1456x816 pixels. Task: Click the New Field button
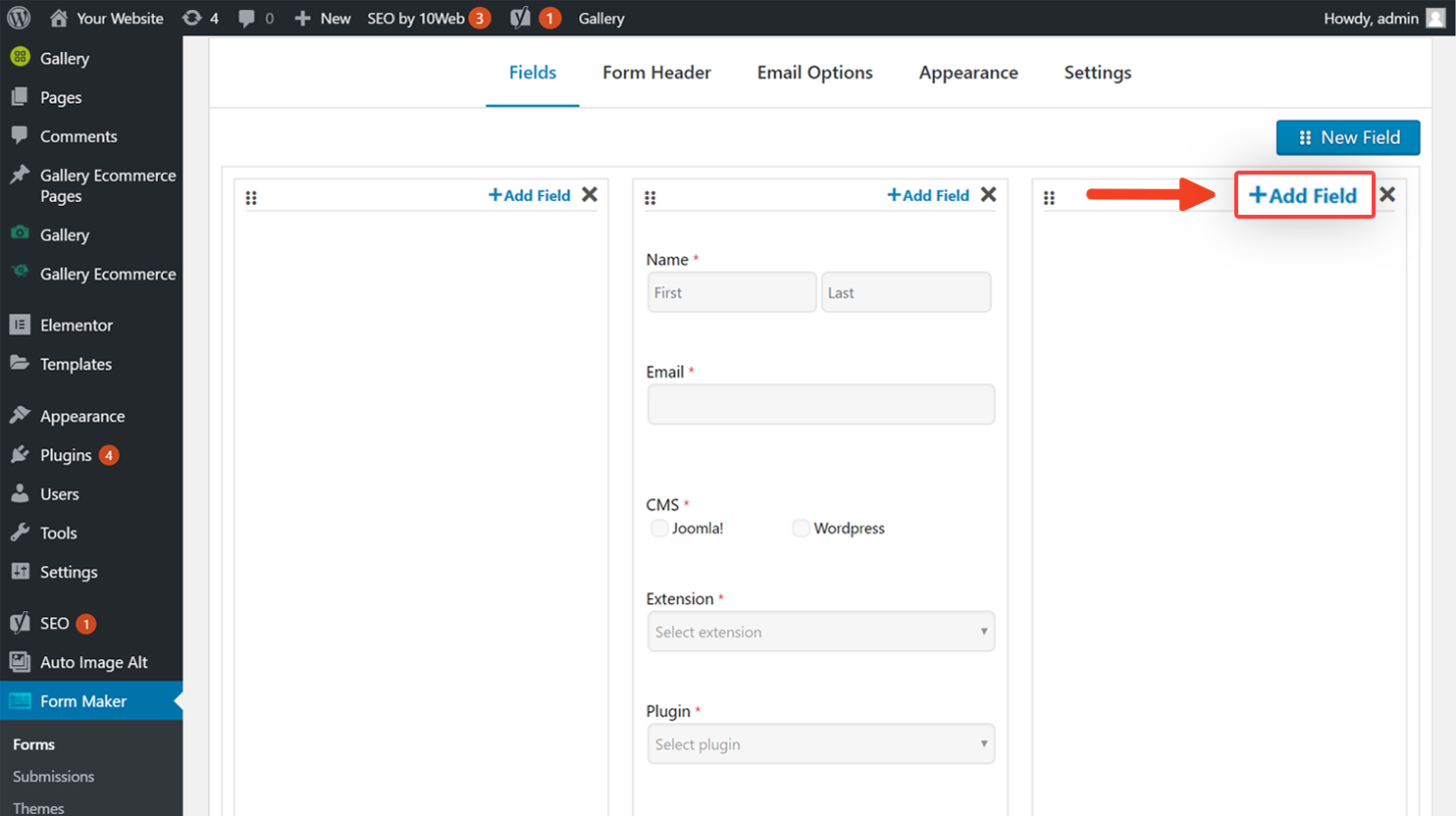pyautogui.click(x=1348, y=137)
